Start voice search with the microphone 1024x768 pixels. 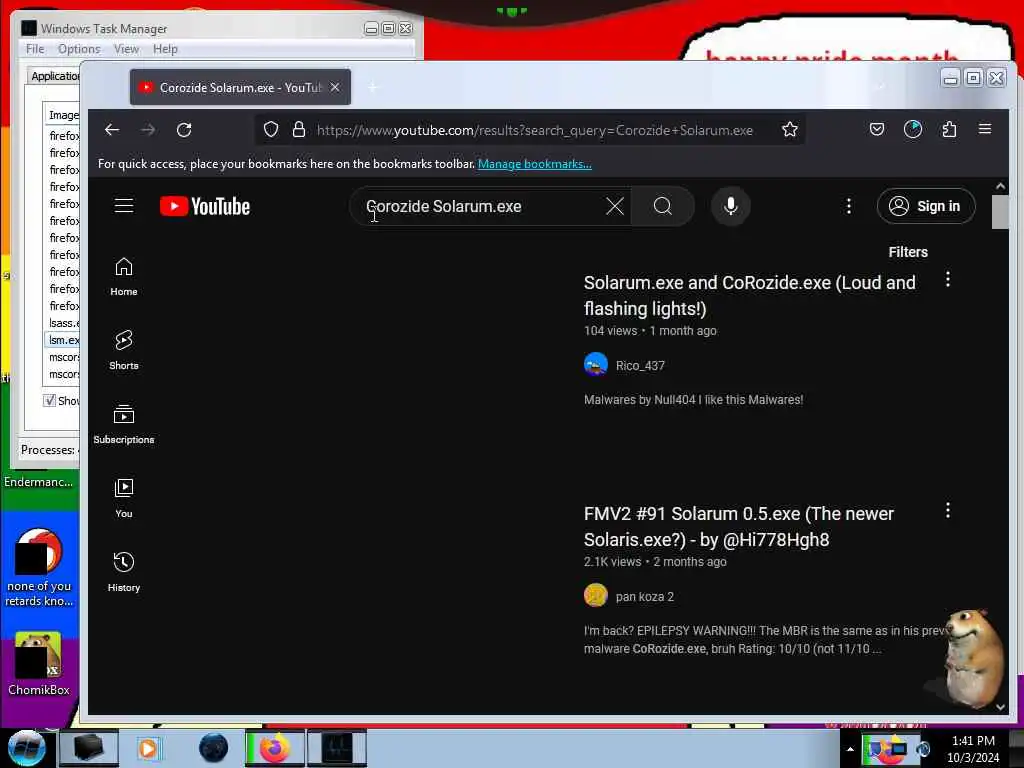point(731,206)
